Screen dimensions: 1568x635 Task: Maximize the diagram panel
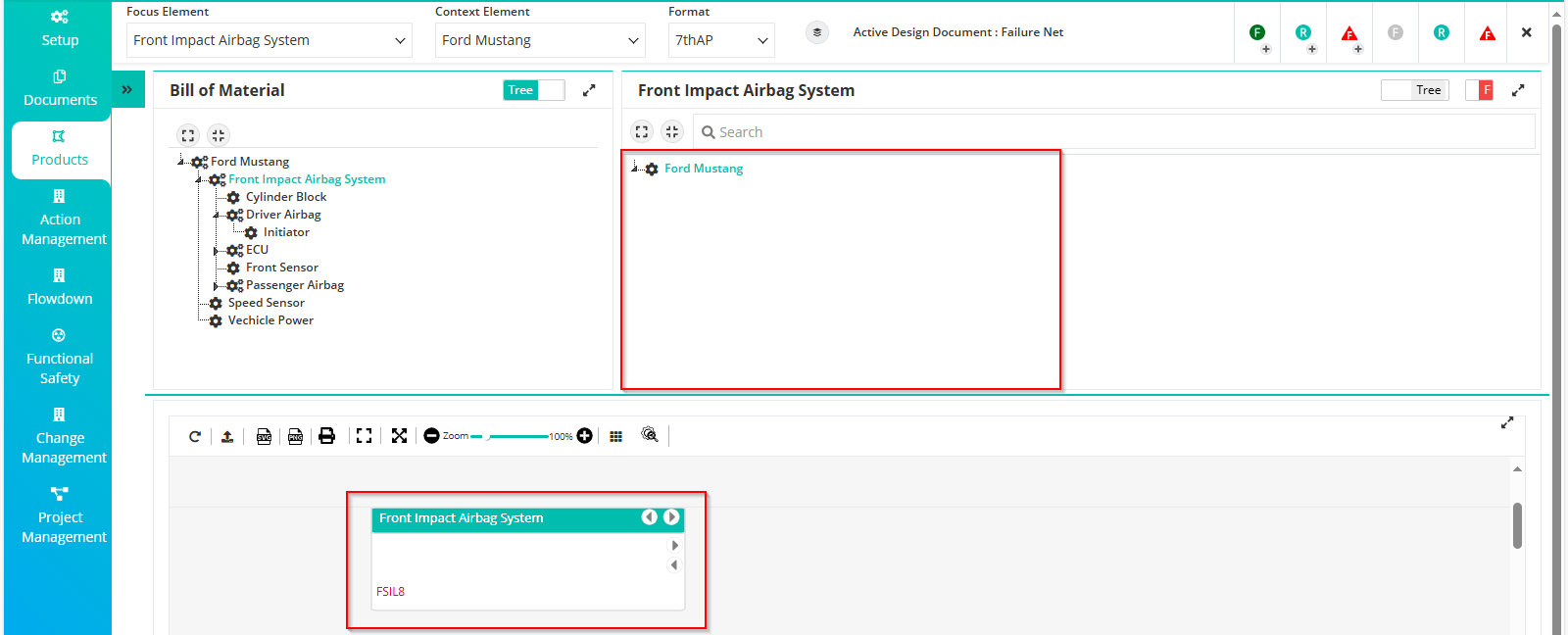(x=1507, y=422)
